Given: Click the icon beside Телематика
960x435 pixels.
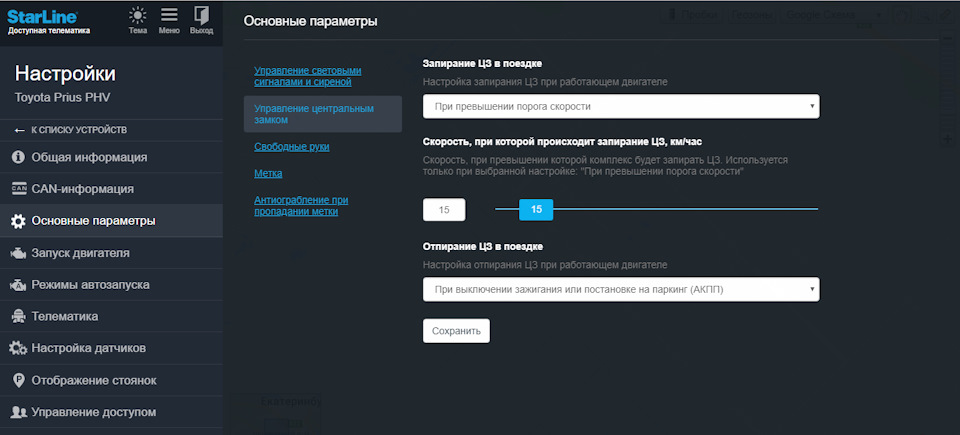Looking at the screenshot, I should tap(19, 317).
